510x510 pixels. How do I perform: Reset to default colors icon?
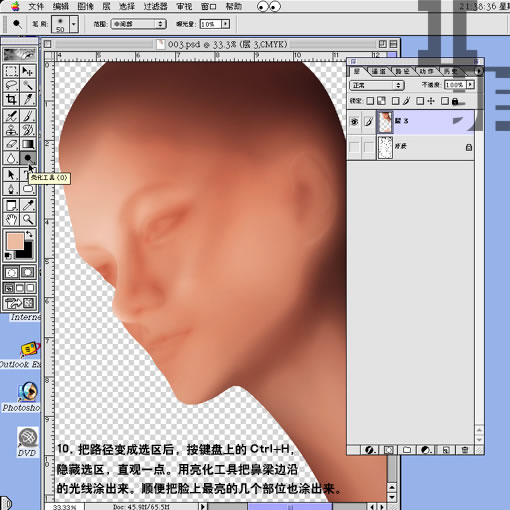[x=8, y=256]
